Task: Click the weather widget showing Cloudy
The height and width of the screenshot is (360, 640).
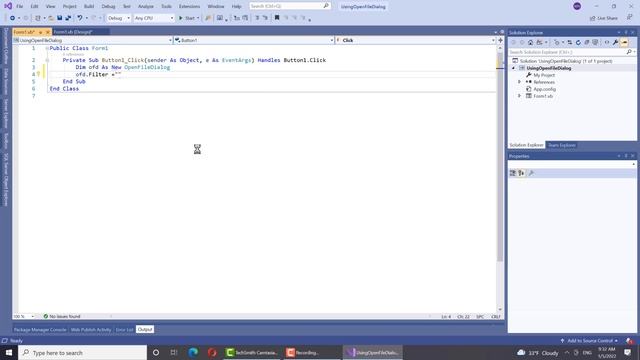Action: click(538, 353)
